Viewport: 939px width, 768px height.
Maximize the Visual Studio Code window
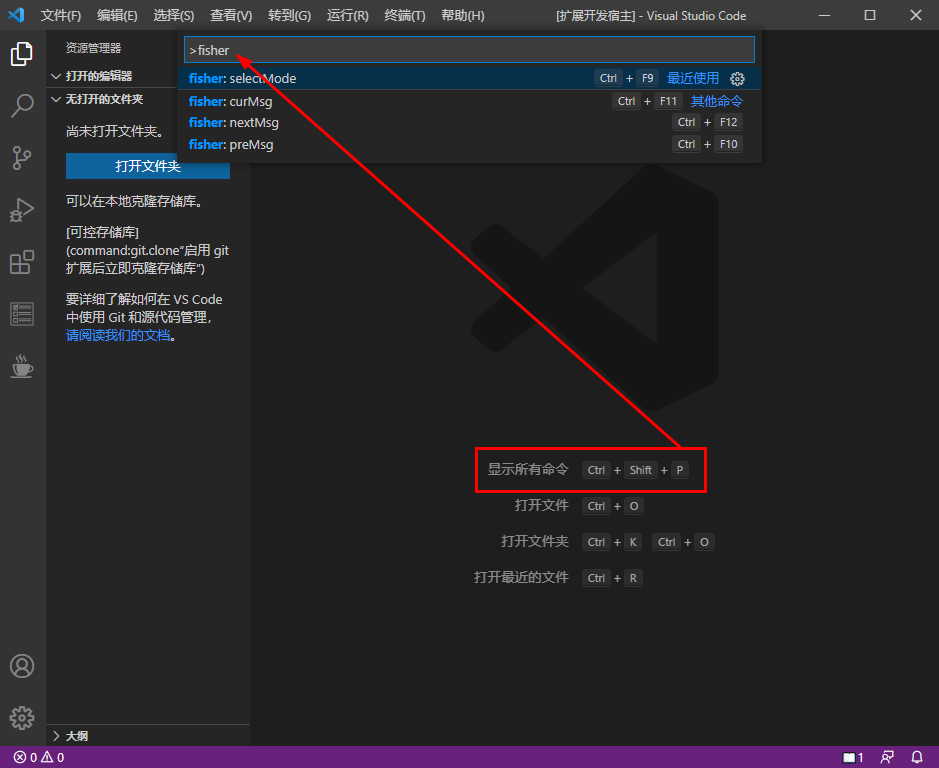[870, 16]
